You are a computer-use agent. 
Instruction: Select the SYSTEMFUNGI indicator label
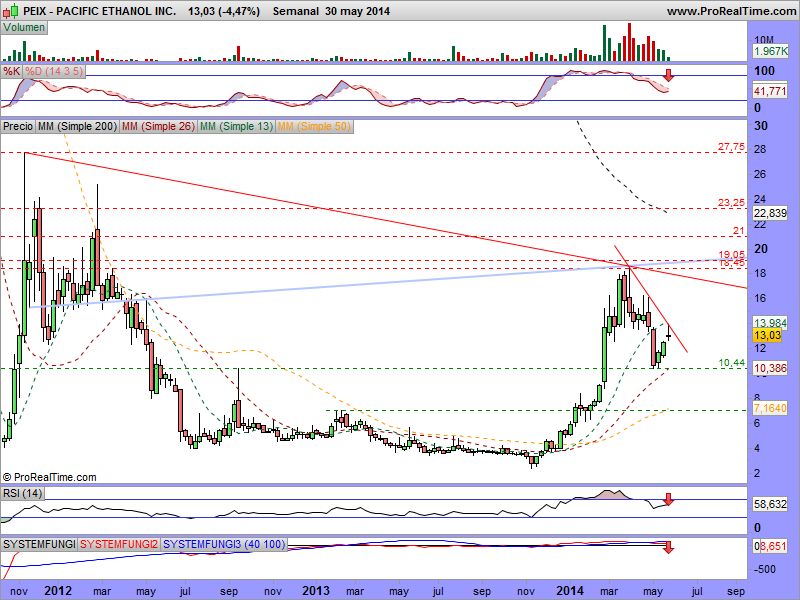pos(39,544)
